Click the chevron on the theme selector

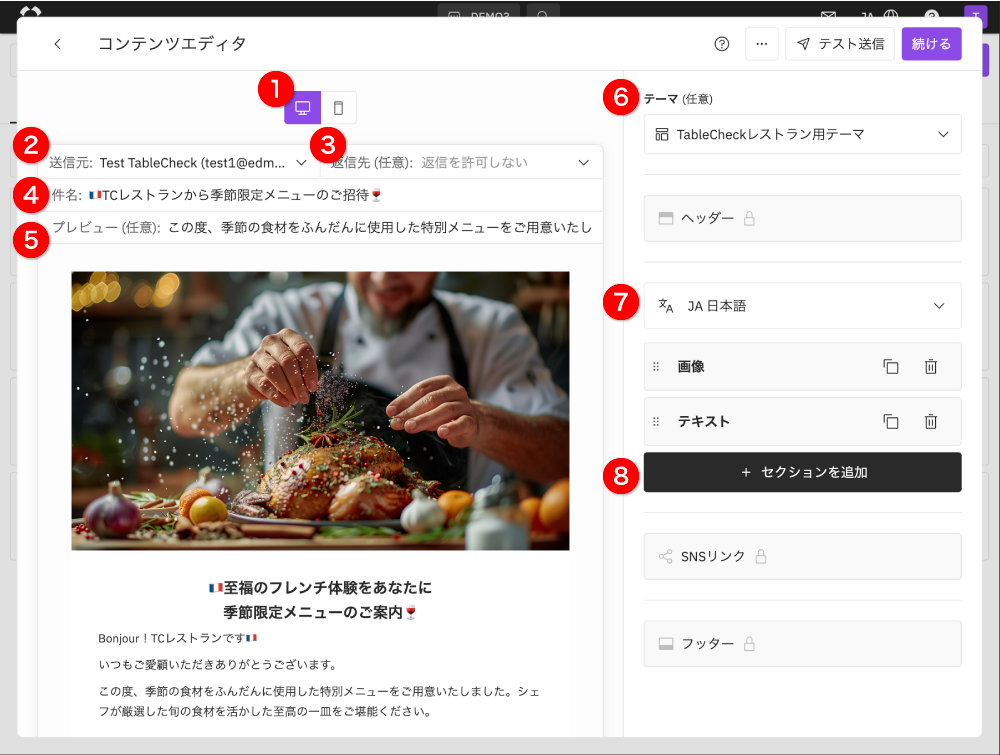(x=943, y=135)
